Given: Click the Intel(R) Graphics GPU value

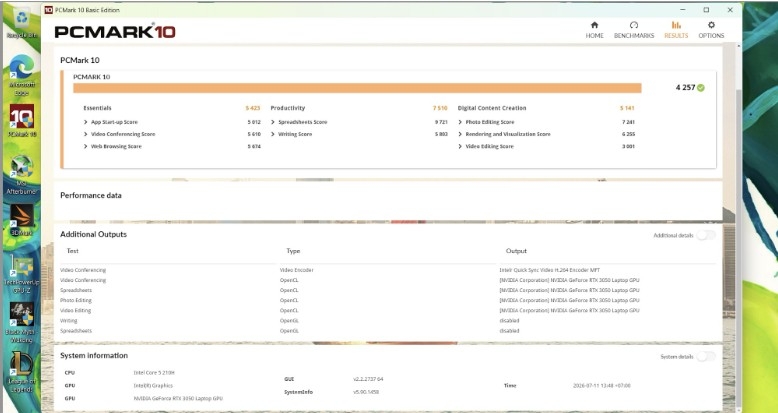Looking at the screenshot, I should (153, 386).
